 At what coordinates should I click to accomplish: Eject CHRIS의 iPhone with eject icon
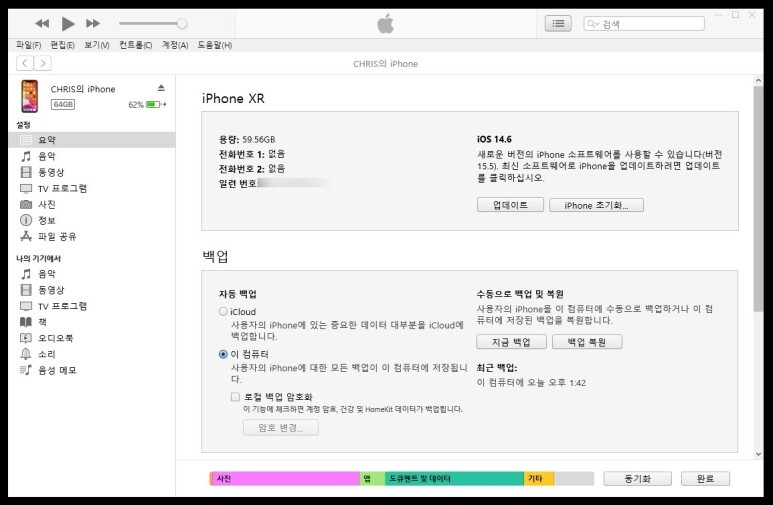pos(161,88)
